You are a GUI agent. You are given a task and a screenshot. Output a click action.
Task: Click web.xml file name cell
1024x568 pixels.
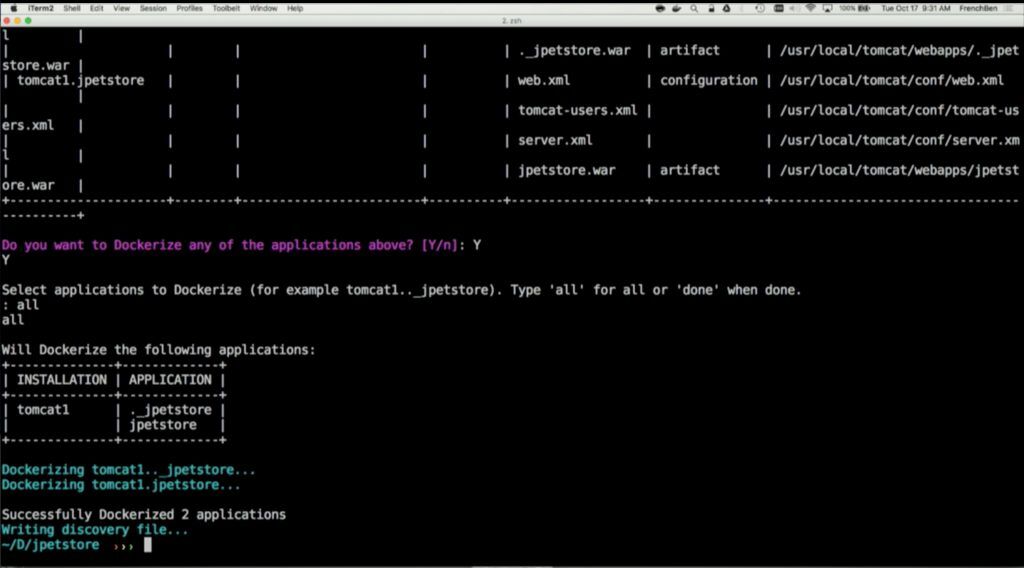pos(544,80)
